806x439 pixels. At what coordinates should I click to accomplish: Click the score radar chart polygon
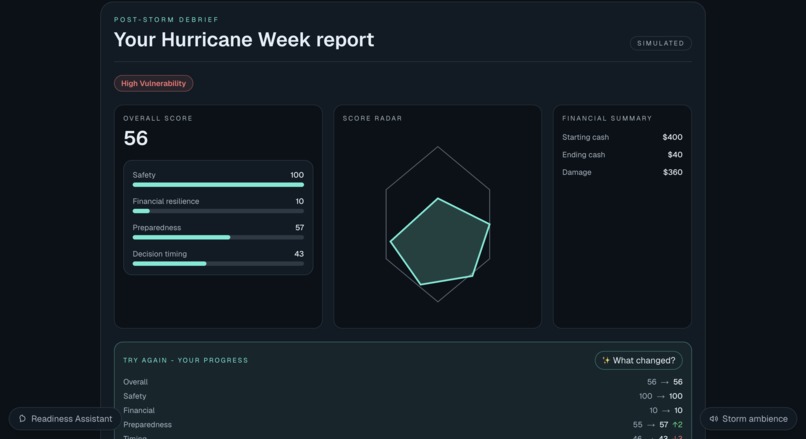(x=439, y=242)
